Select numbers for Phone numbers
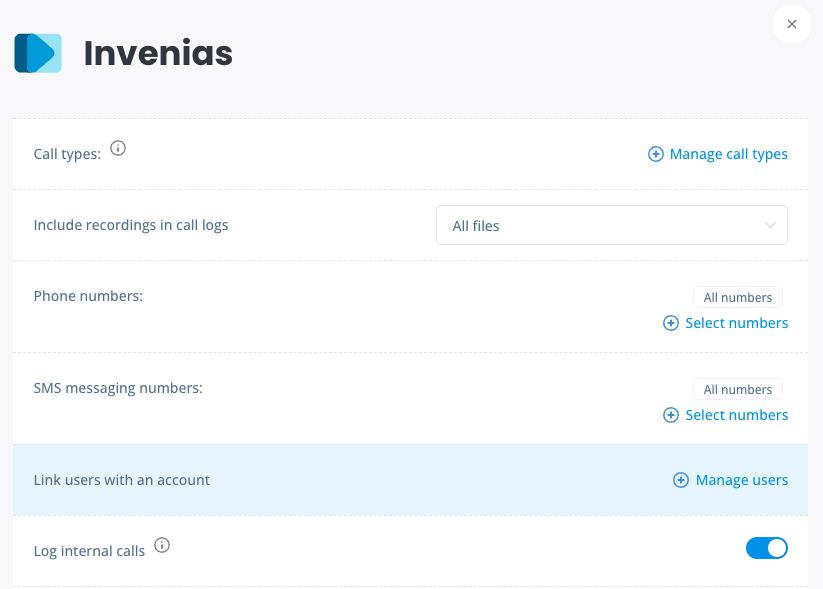 coord(725,323)
